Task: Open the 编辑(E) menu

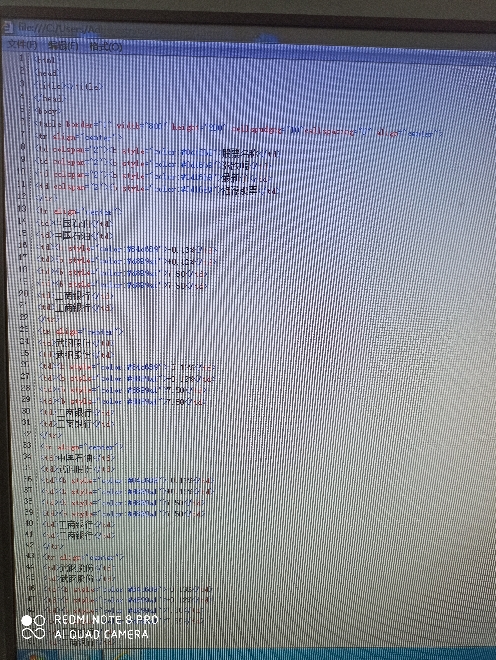Action: pyautogui.click(x=64, y=45)
